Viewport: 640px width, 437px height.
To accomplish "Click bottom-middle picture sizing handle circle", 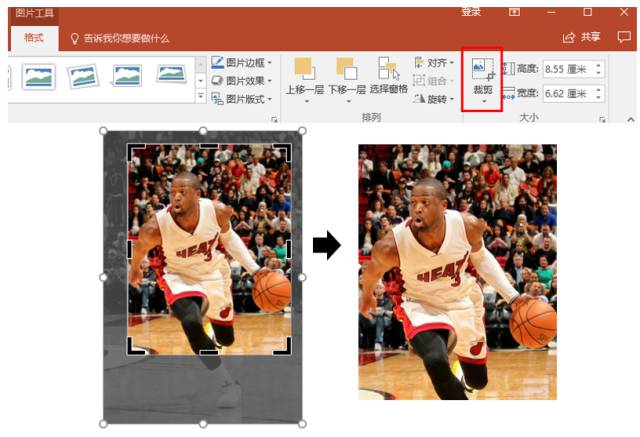I will pos(203,424).
